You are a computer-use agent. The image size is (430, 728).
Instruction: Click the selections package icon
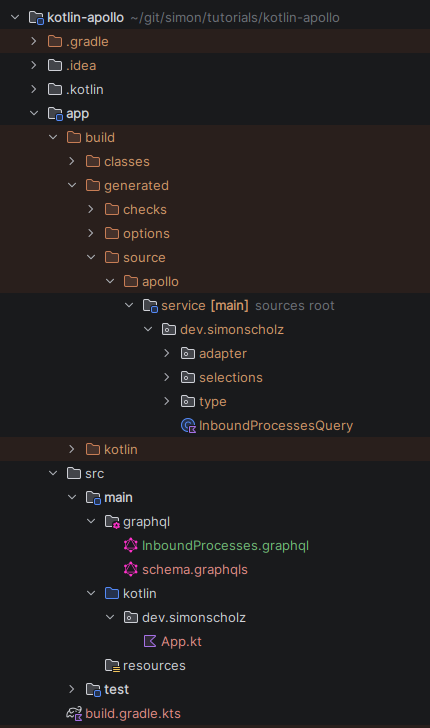[x=188, y=377]
